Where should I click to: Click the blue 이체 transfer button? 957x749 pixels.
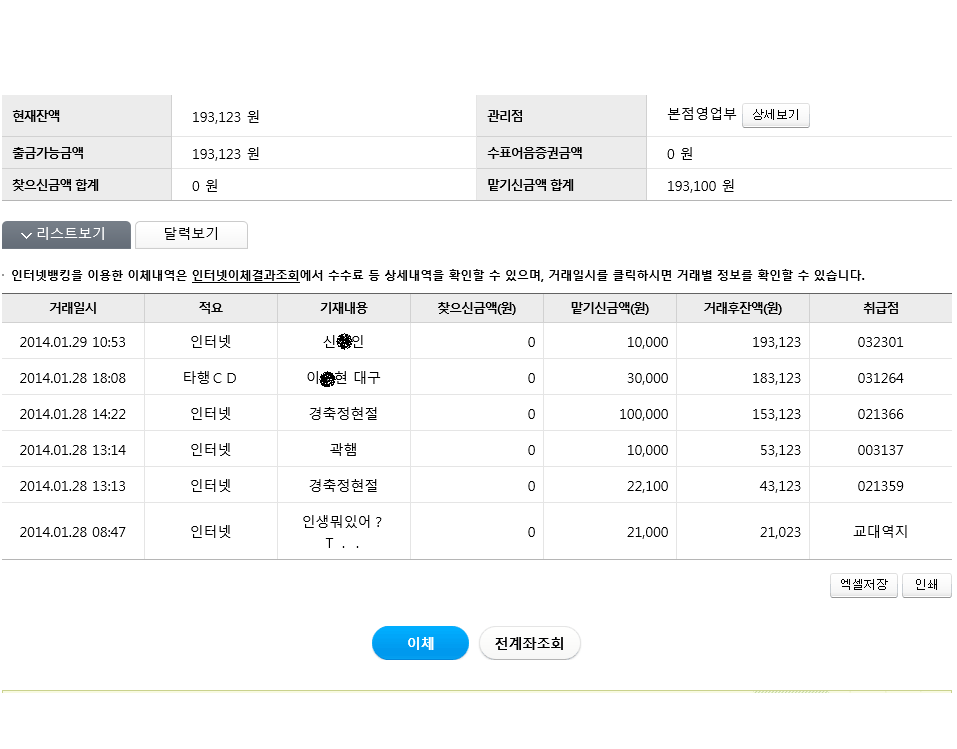pos(421,643)
